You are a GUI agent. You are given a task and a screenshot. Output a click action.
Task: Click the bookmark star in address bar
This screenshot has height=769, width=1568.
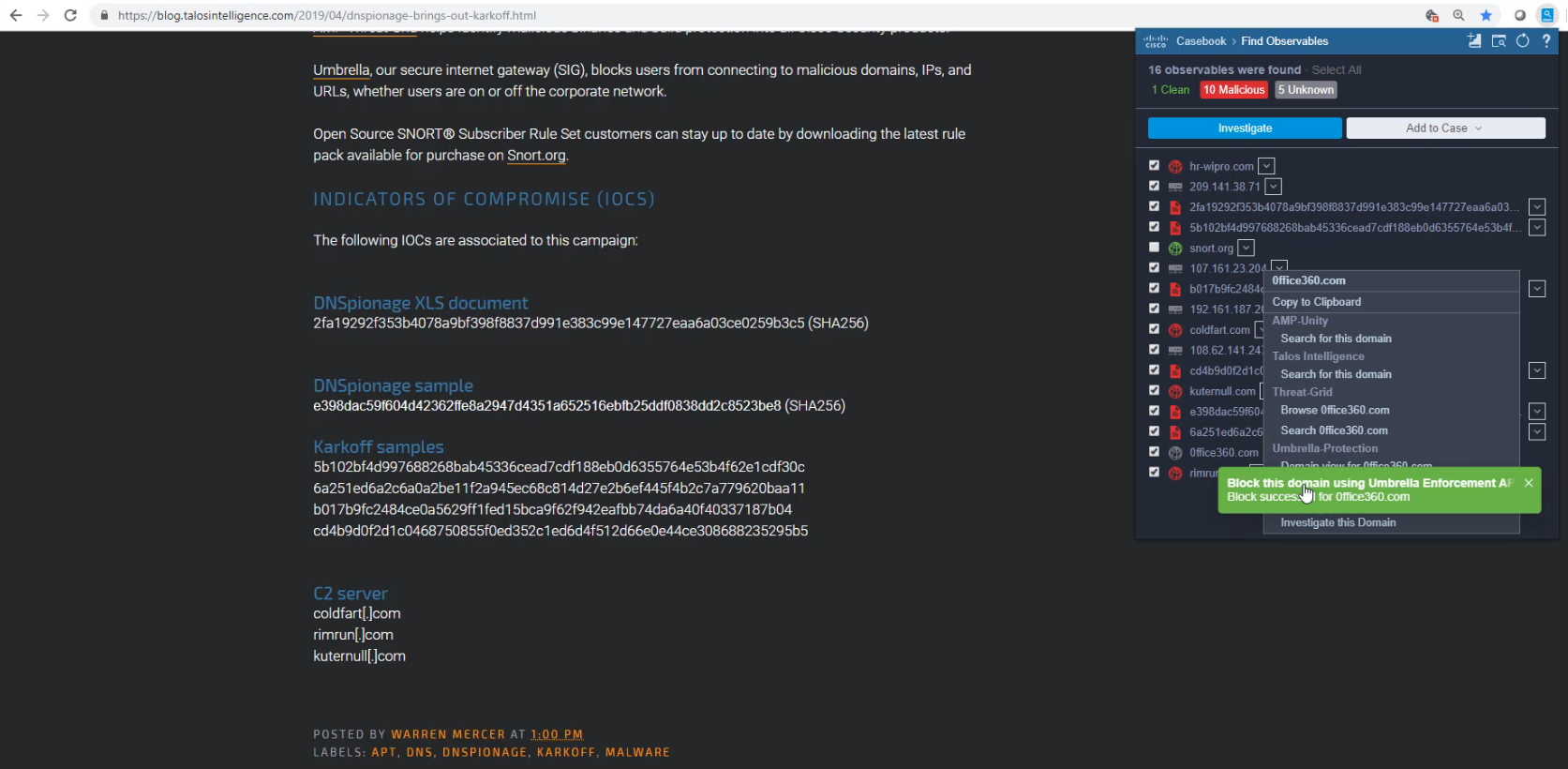coord(1486,15)
